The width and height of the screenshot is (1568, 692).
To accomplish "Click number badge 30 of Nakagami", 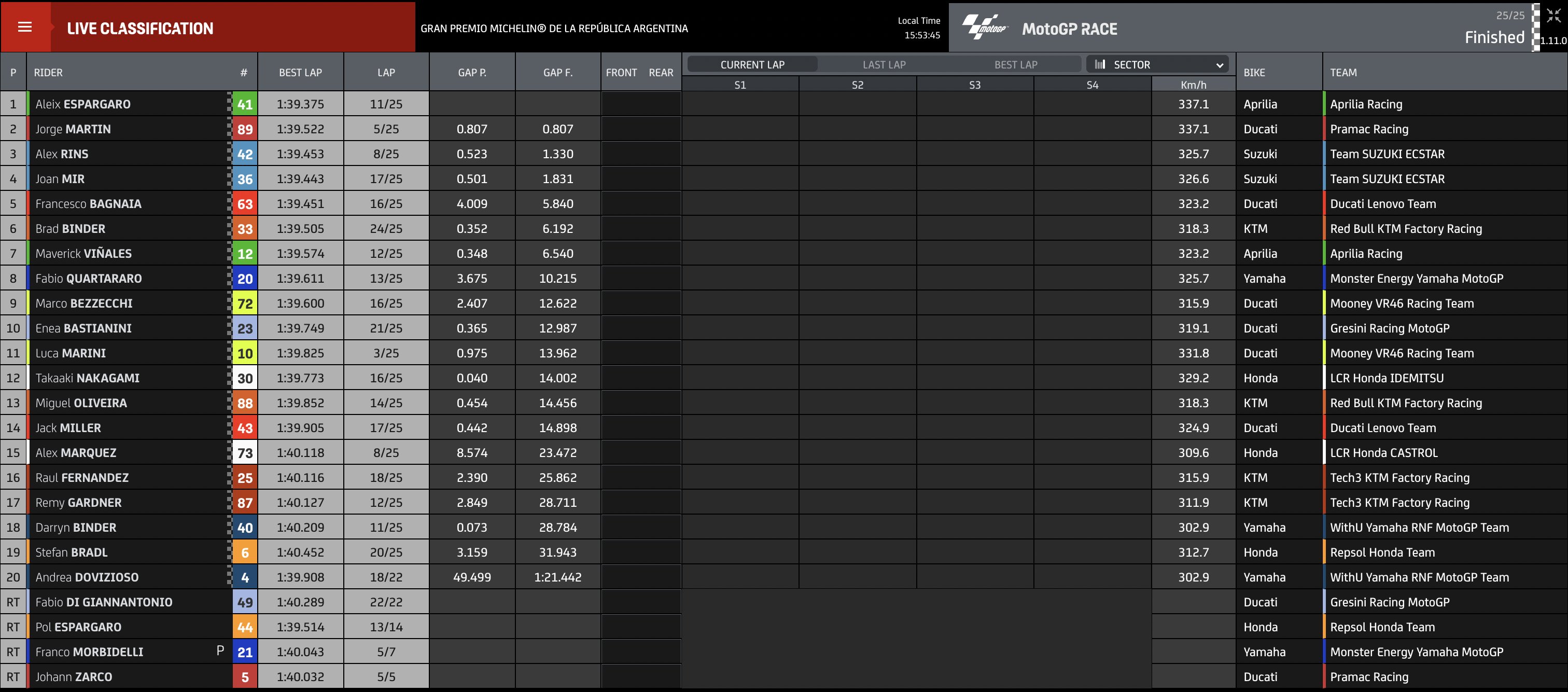I will tap(245, 378).
